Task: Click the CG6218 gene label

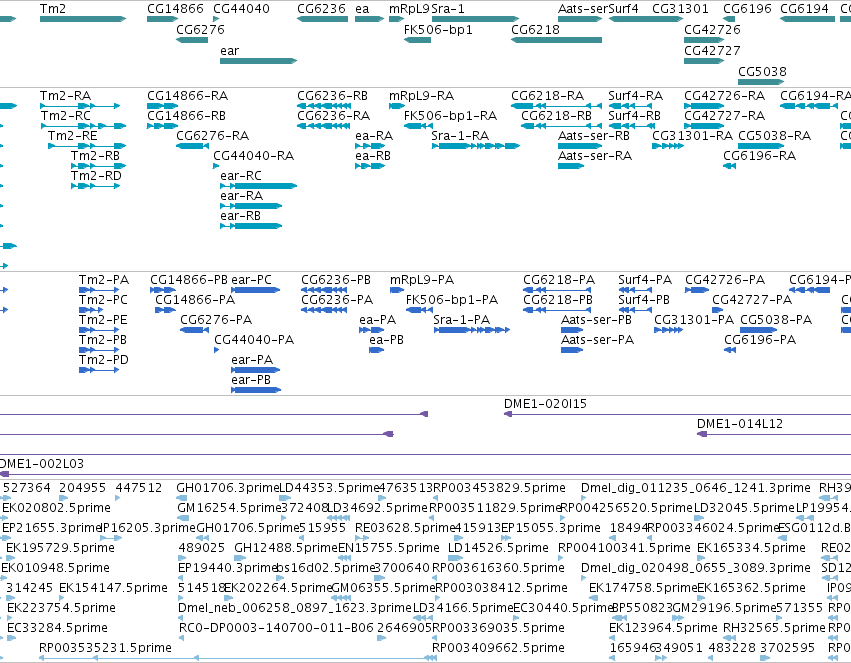Action: pos(535,29)
